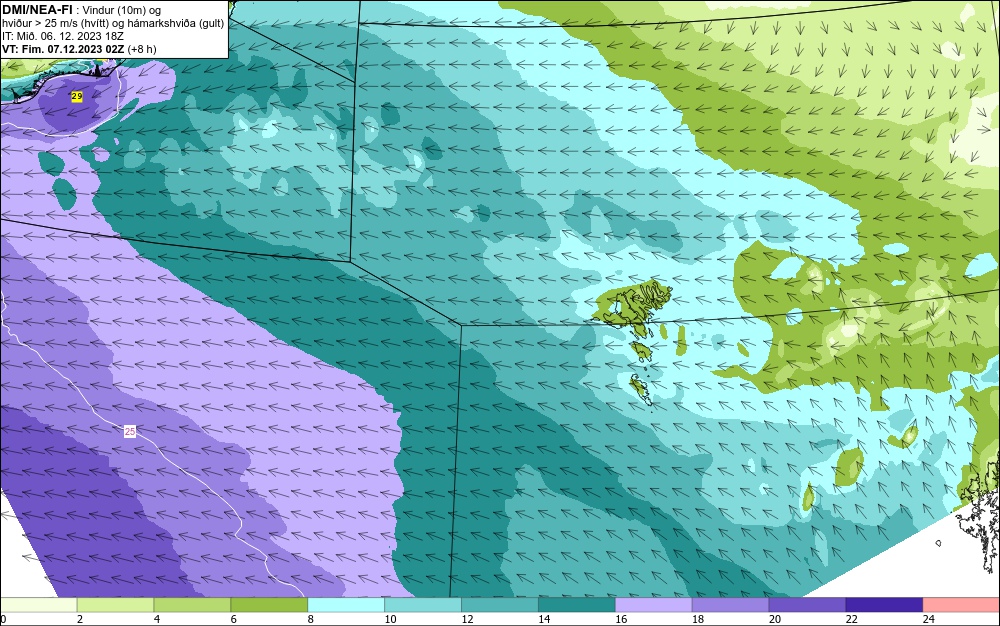Click legend scale number 16
Screen dimensions: 1000x626
621,619
